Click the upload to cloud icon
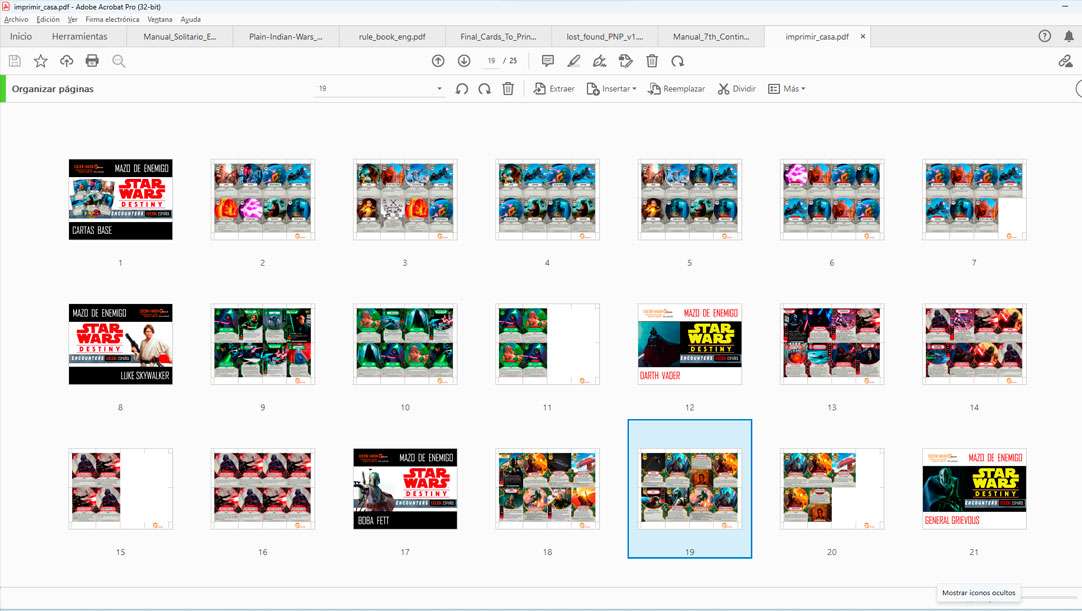1082x611 pixels. 66,61
